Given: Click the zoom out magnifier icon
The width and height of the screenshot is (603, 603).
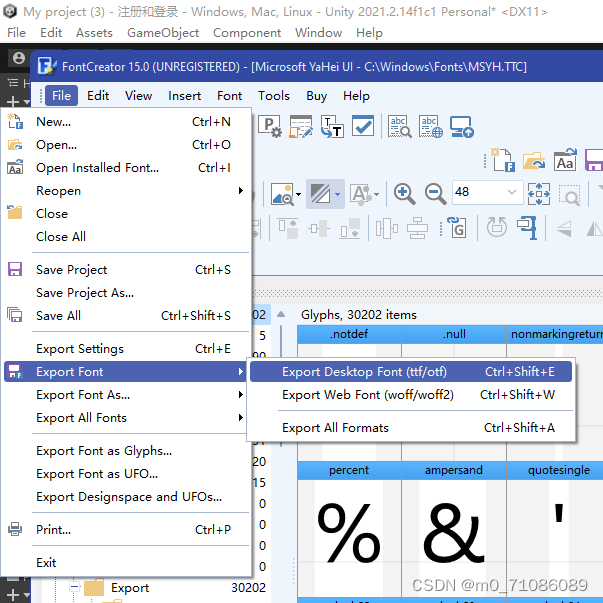Looking at the screenshot, I should pos(436,193).
